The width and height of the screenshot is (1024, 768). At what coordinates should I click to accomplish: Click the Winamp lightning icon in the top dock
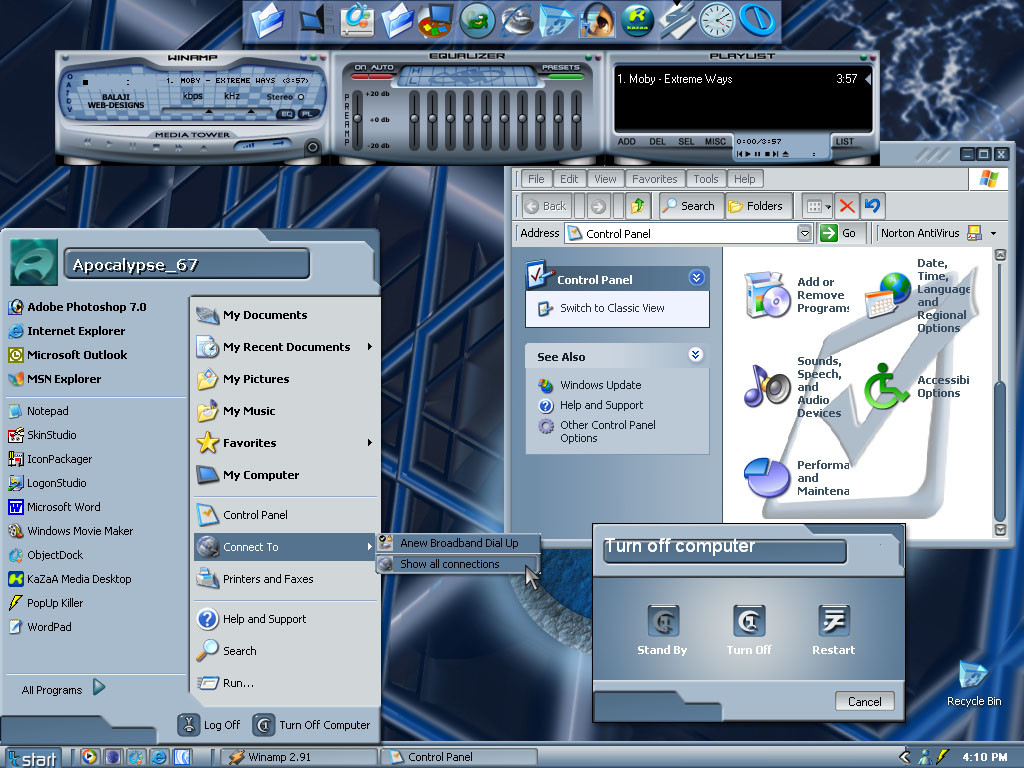point(677,21)
